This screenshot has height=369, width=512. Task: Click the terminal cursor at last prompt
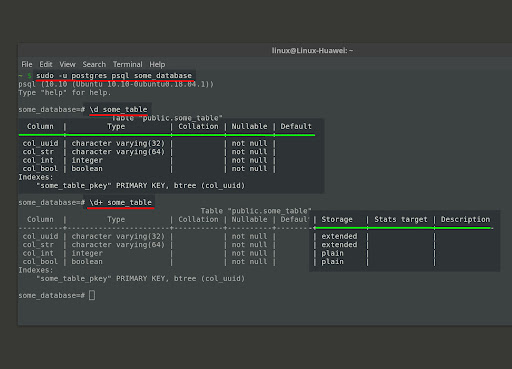pos(92,295)
